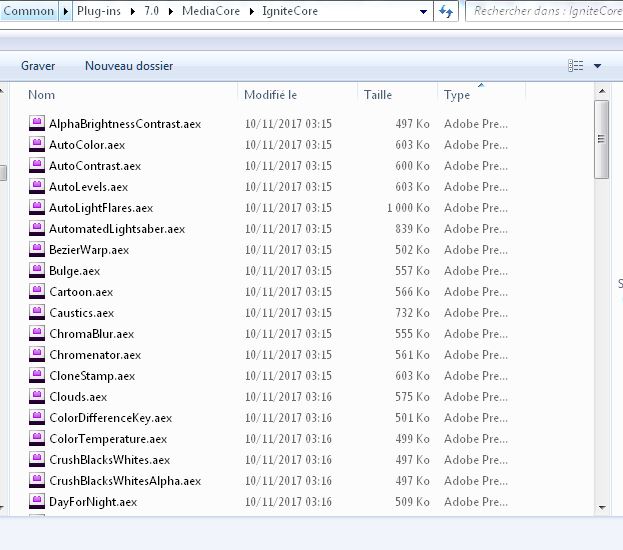Go to the Common folder breadcrumb
The height and width of the screenshot is (550, 623).
click(29, 11)
